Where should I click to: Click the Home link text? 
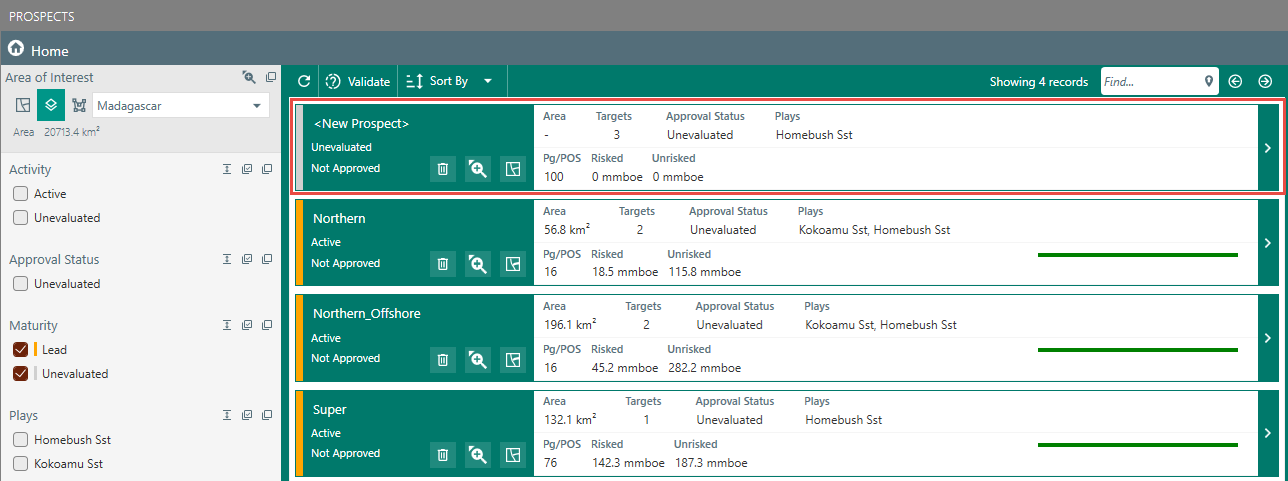click(x=50, y=50)
